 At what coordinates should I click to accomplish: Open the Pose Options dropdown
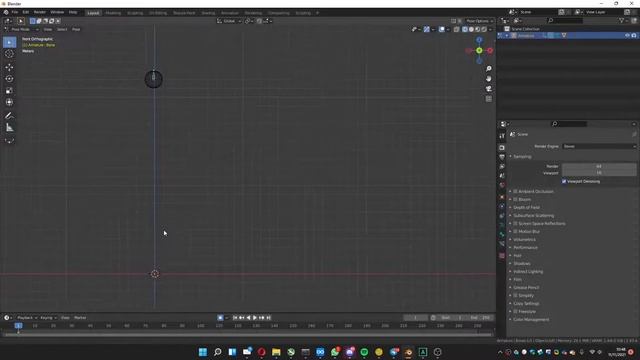pos(479,21)
